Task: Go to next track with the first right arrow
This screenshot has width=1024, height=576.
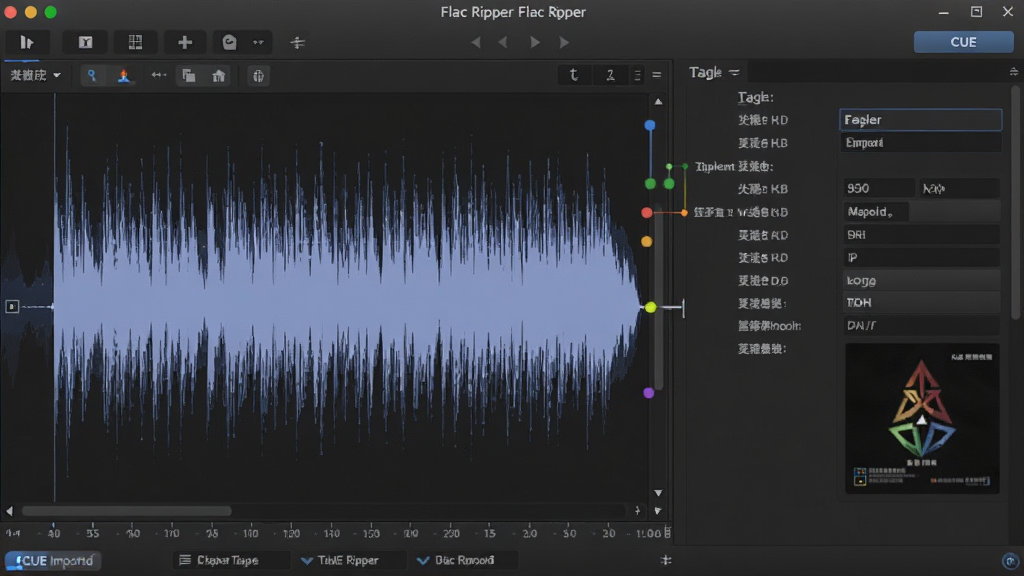Action: point(535,42)
